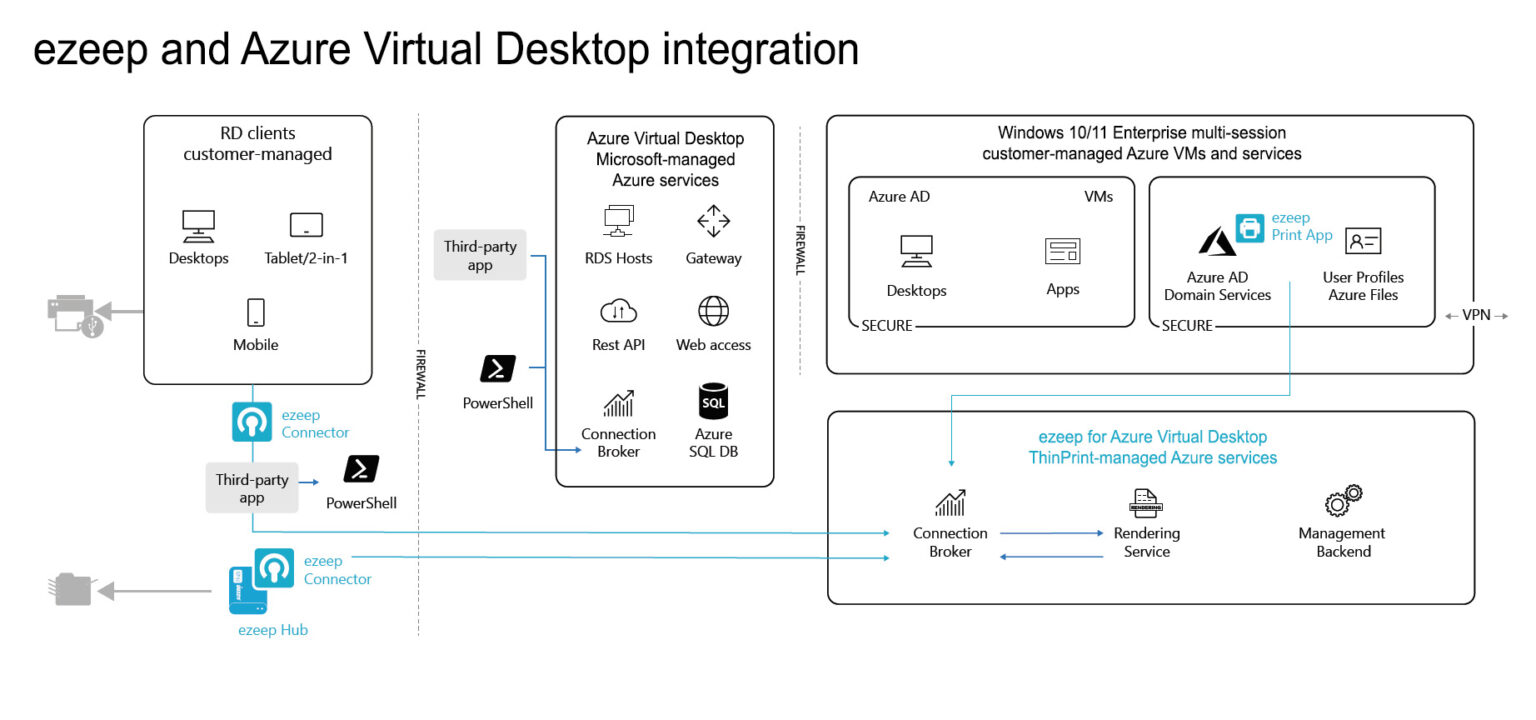Click the 'RD clients customer-managed' heading

258,143
